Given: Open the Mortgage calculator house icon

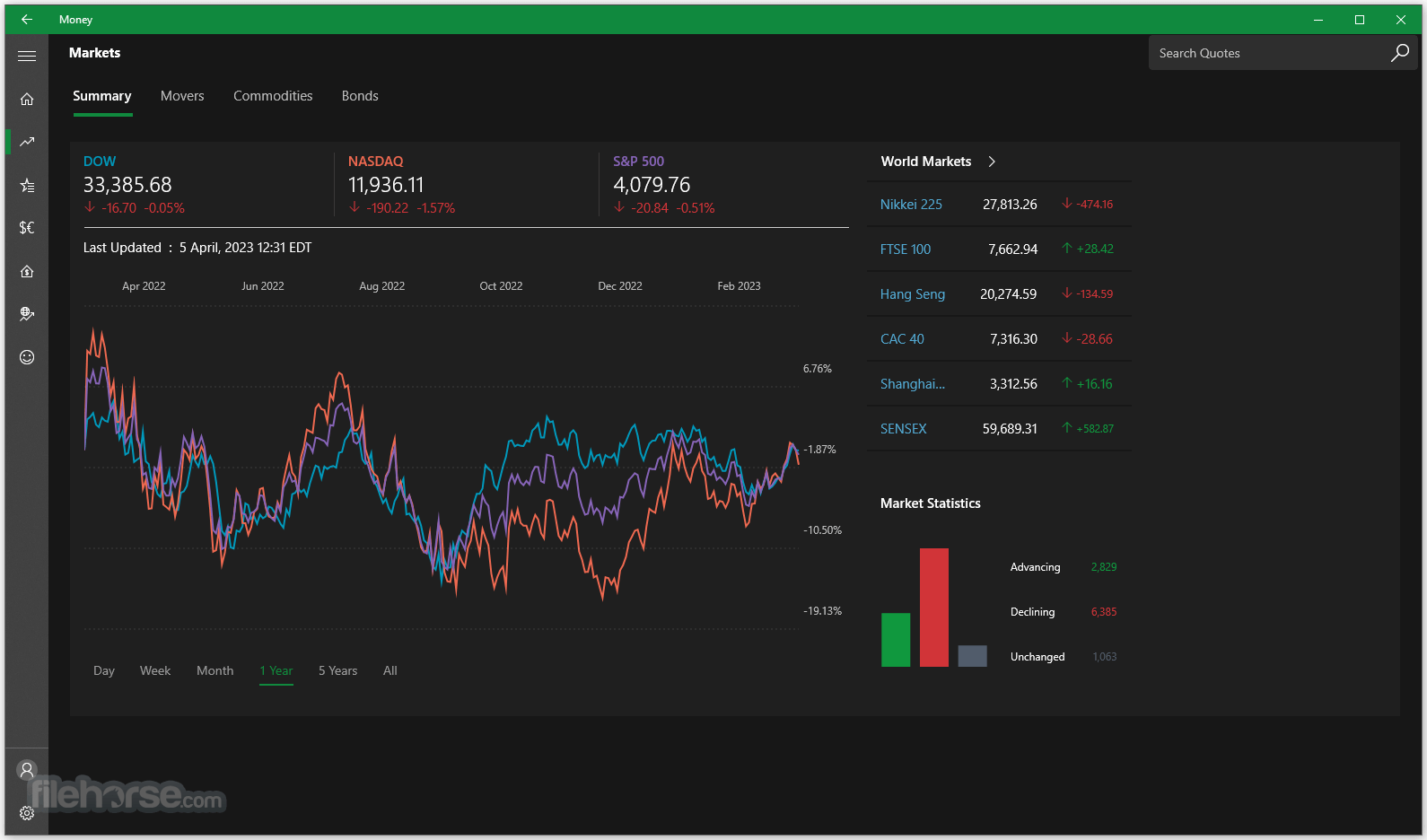Looking at the screenshot, I should [x=27, y=271].
